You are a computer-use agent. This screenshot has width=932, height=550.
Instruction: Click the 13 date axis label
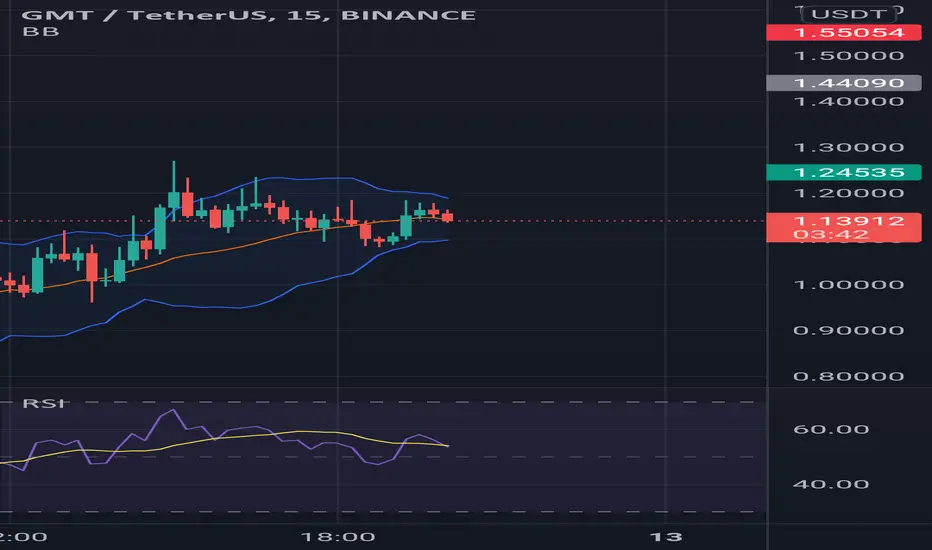(666, 538)
